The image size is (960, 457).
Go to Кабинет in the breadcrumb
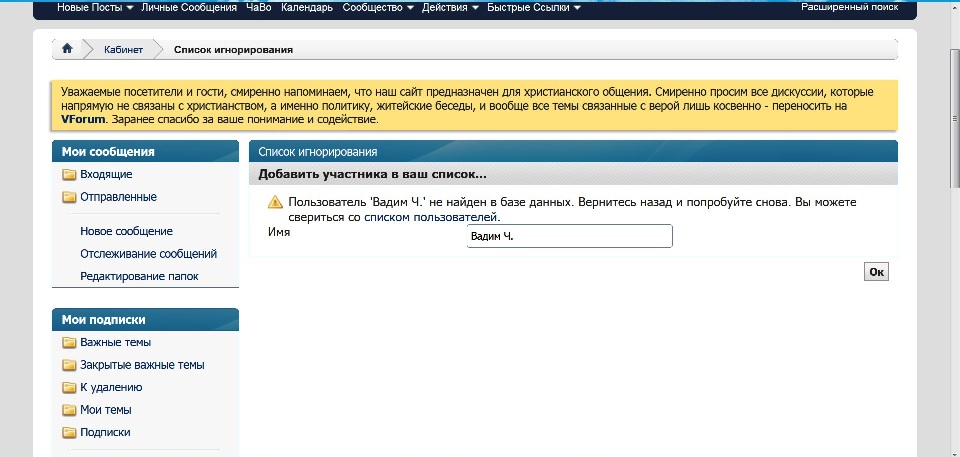point(123,49)
